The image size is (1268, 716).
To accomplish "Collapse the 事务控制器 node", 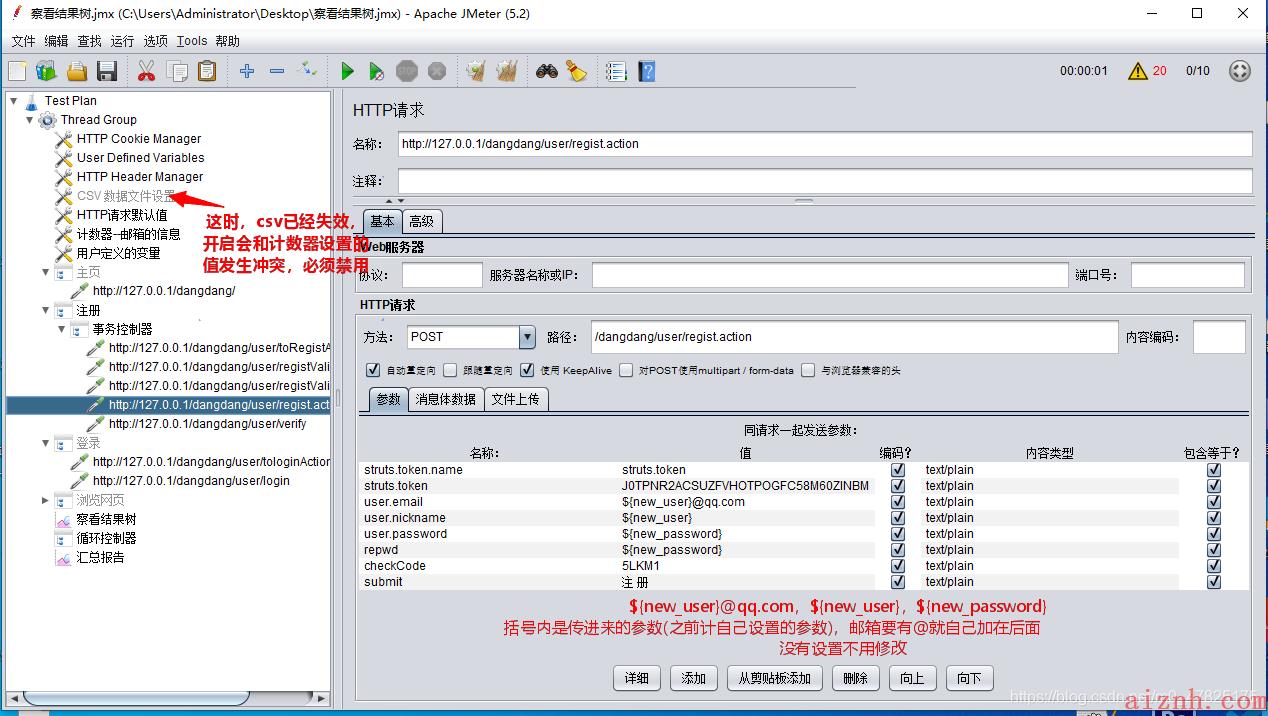I will [61, 329].
